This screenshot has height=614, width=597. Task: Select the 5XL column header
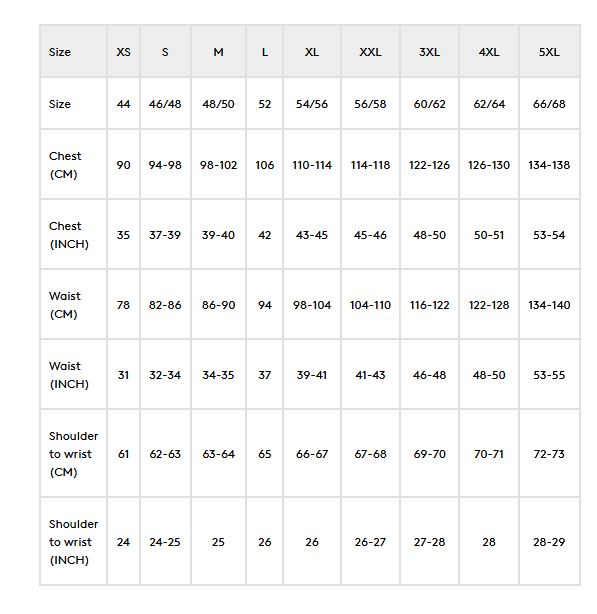tap(549, 52)
